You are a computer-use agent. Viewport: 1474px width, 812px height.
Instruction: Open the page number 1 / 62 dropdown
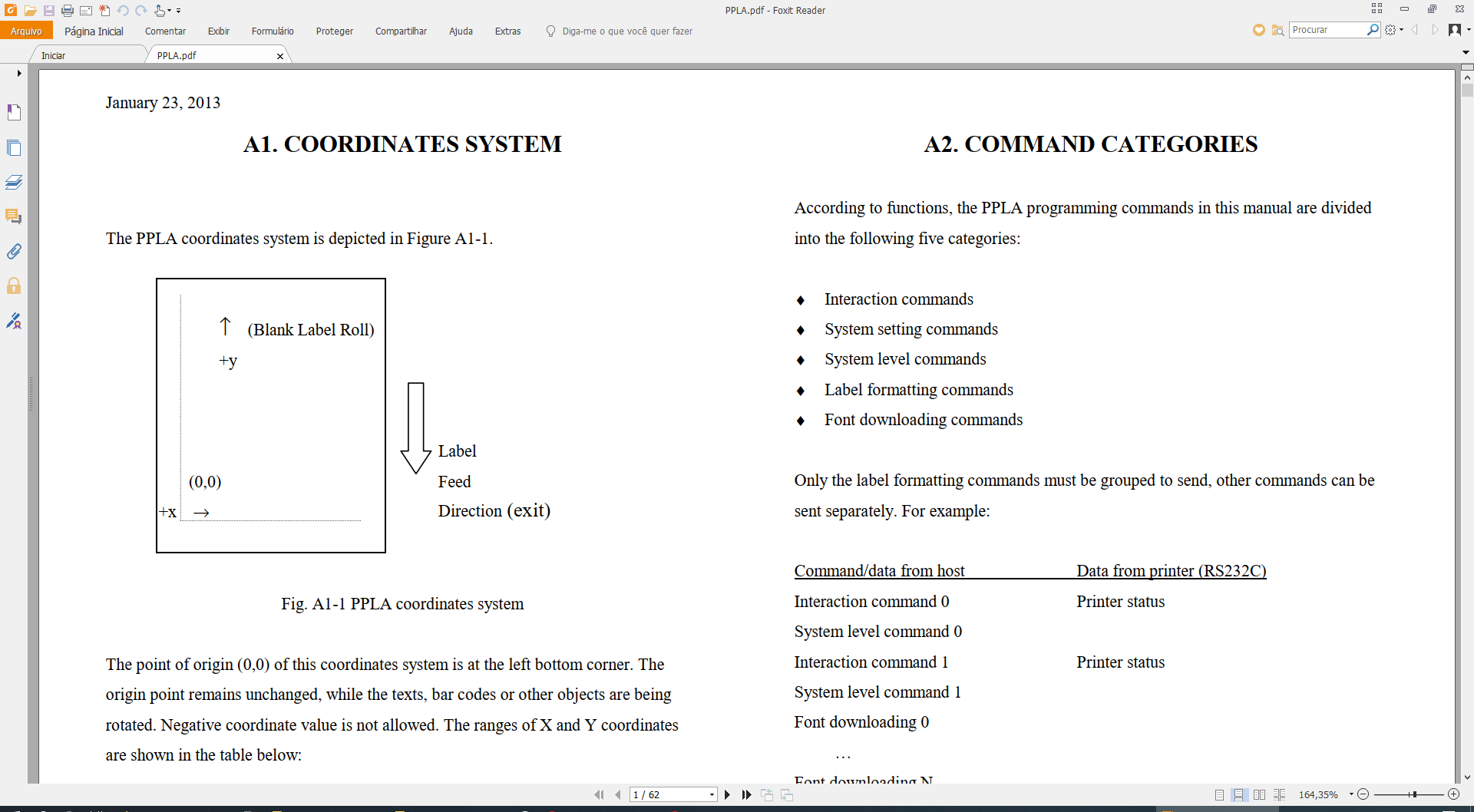(712, 795)
